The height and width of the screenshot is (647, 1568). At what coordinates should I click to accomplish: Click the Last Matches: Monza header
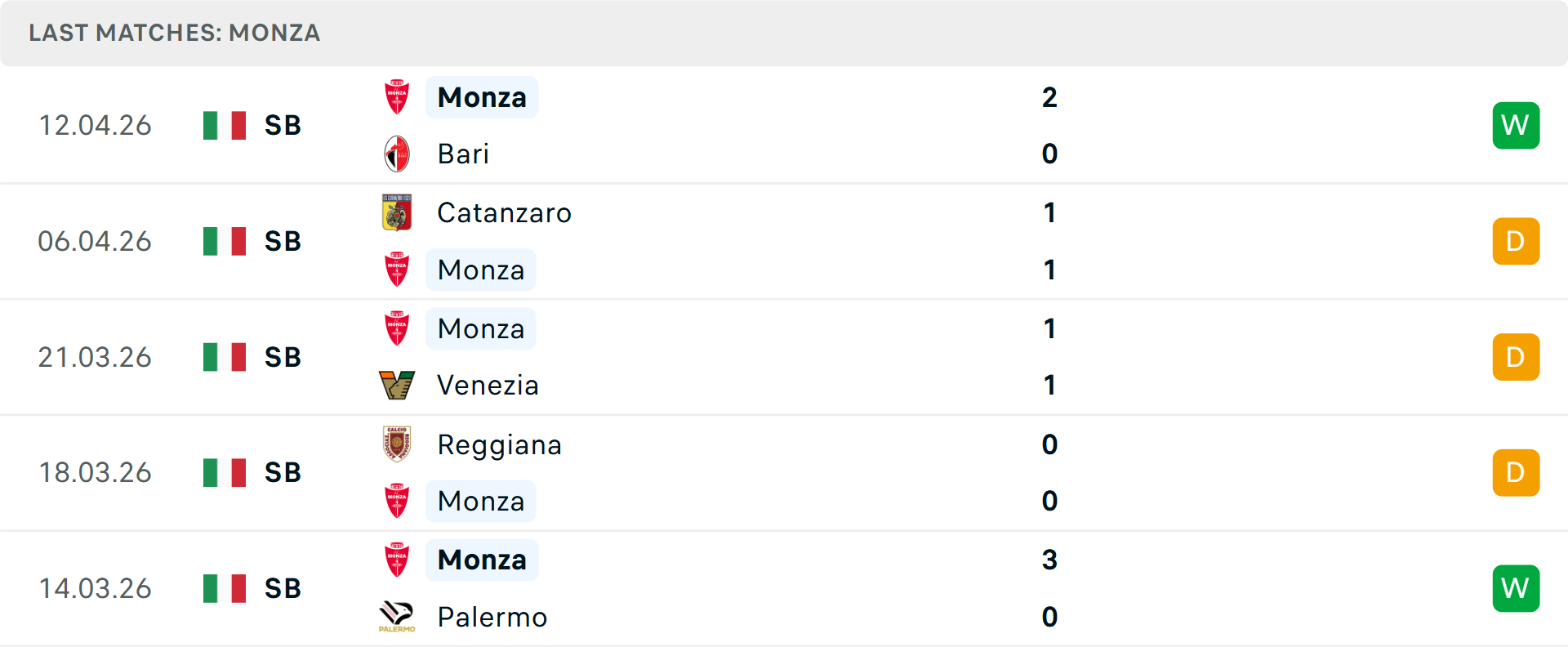(x=174, y=33)
